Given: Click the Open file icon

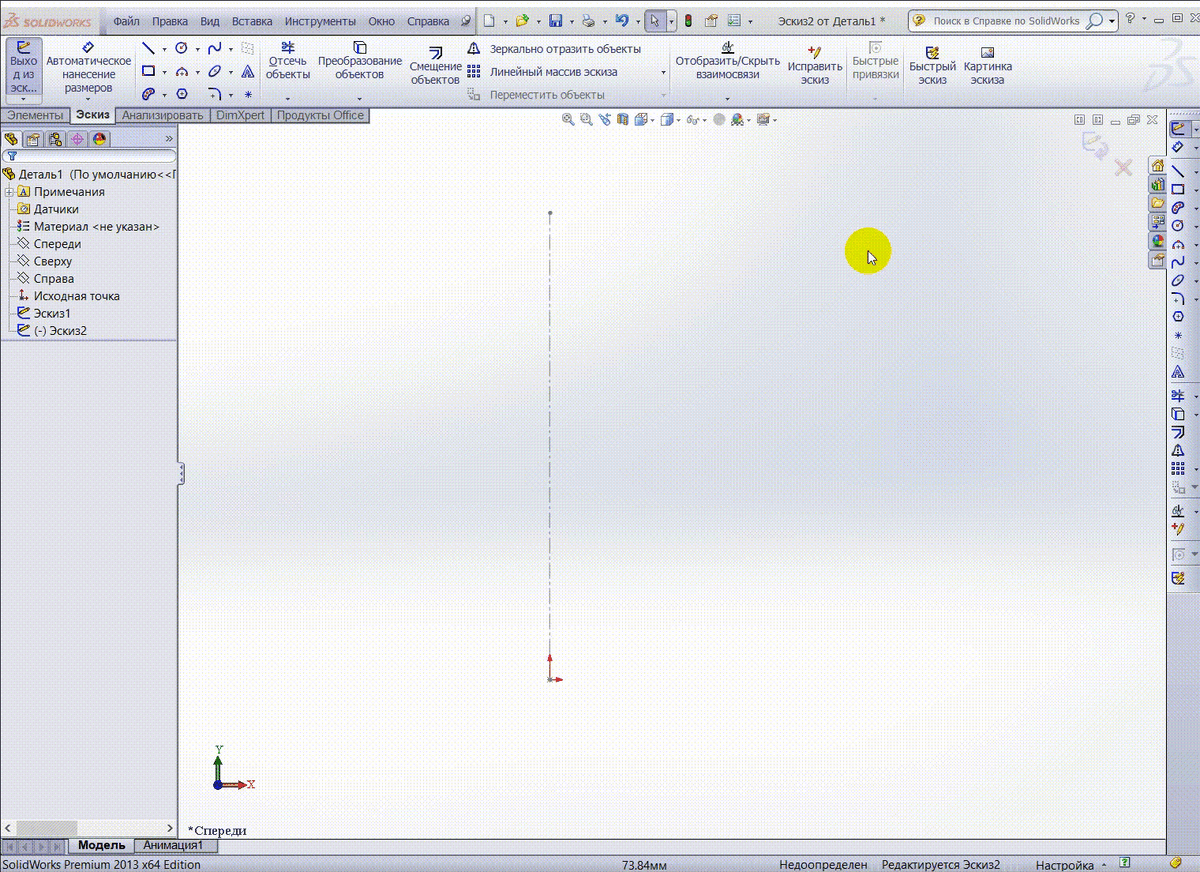Looking at the screenshot, I should [x=521, y=20].
